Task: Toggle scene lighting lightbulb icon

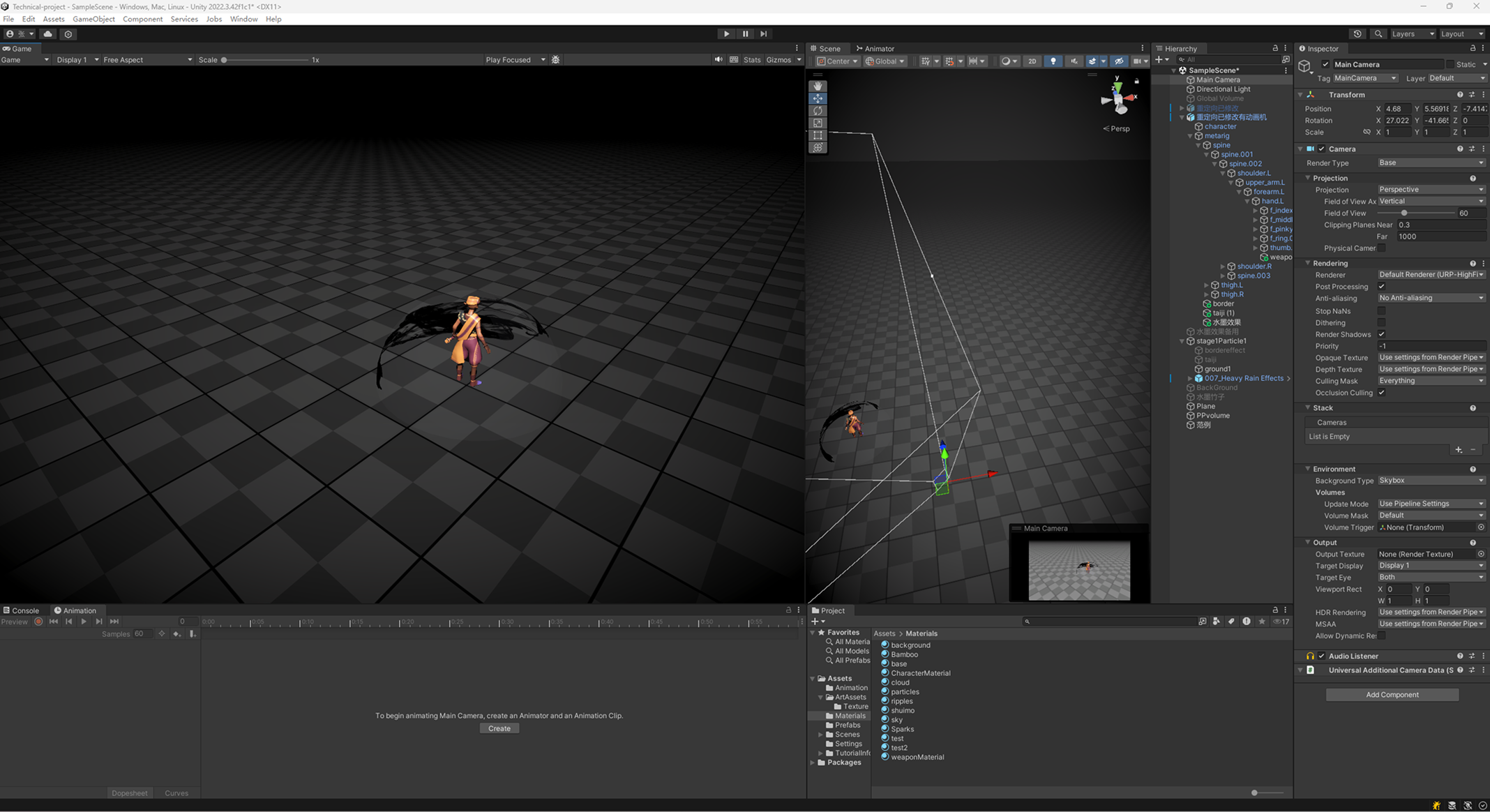Action: coord(1053,61)
